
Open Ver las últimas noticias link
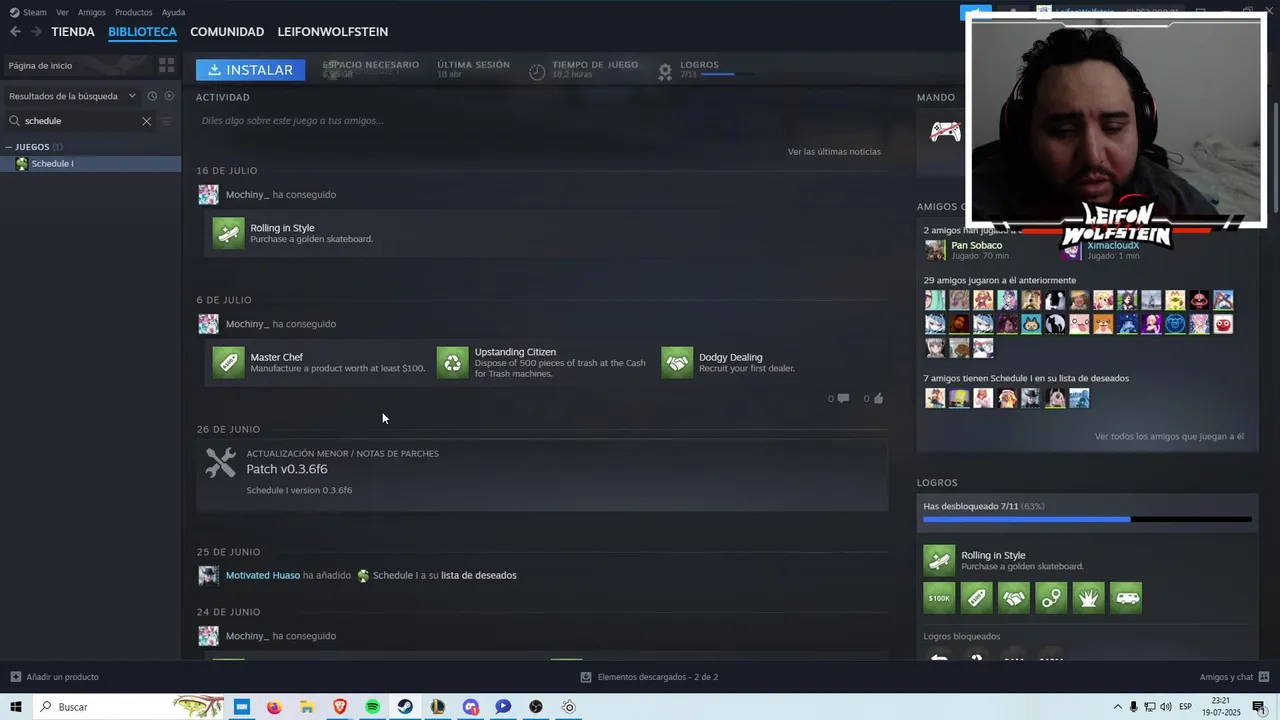click(834, 152)
